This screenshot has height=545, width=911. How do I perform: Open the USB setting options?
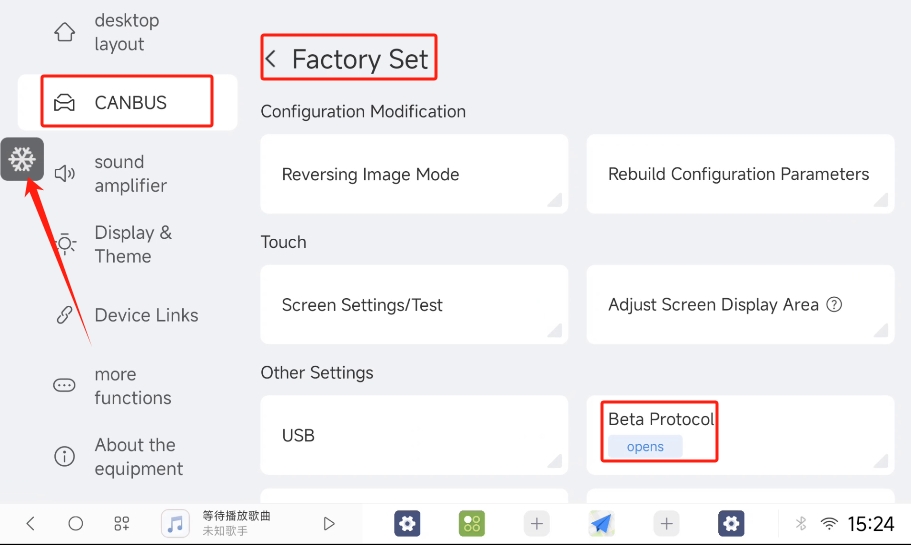pos(414,435)
